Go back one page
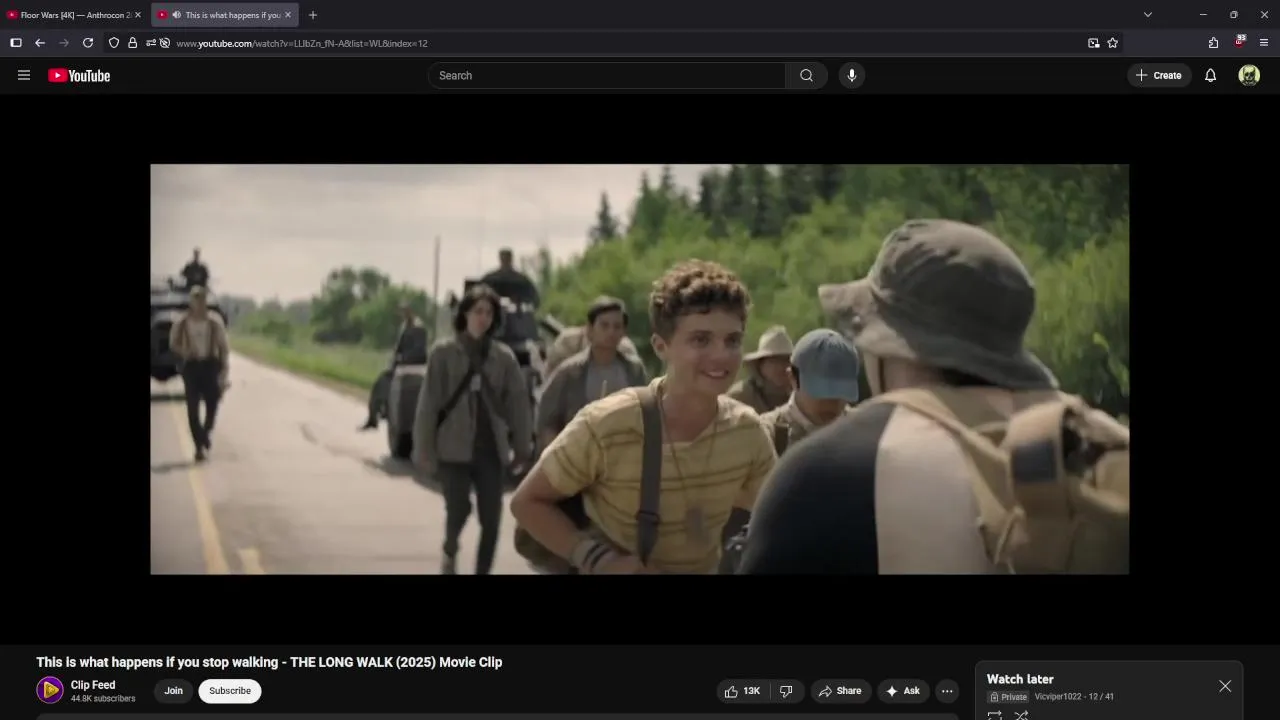 (40, 43)
